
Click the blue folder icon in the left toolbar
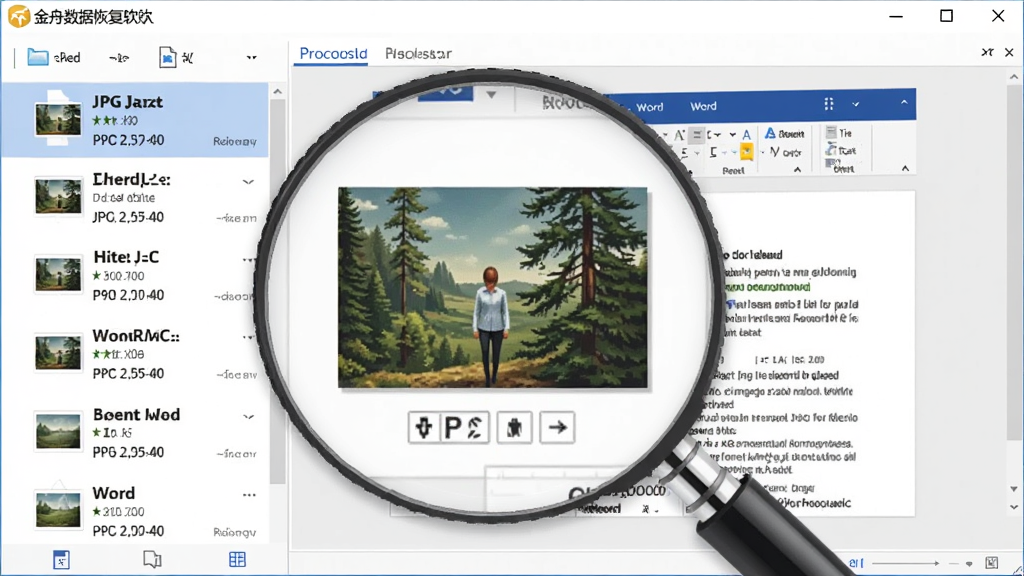tap(38, 57)
